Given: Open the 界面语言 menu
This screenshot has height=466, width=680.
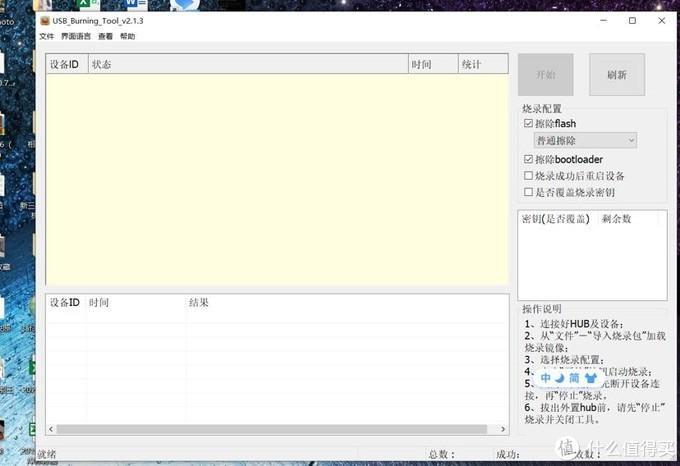Looking at the screenshot, I should [x=75, y=37].
